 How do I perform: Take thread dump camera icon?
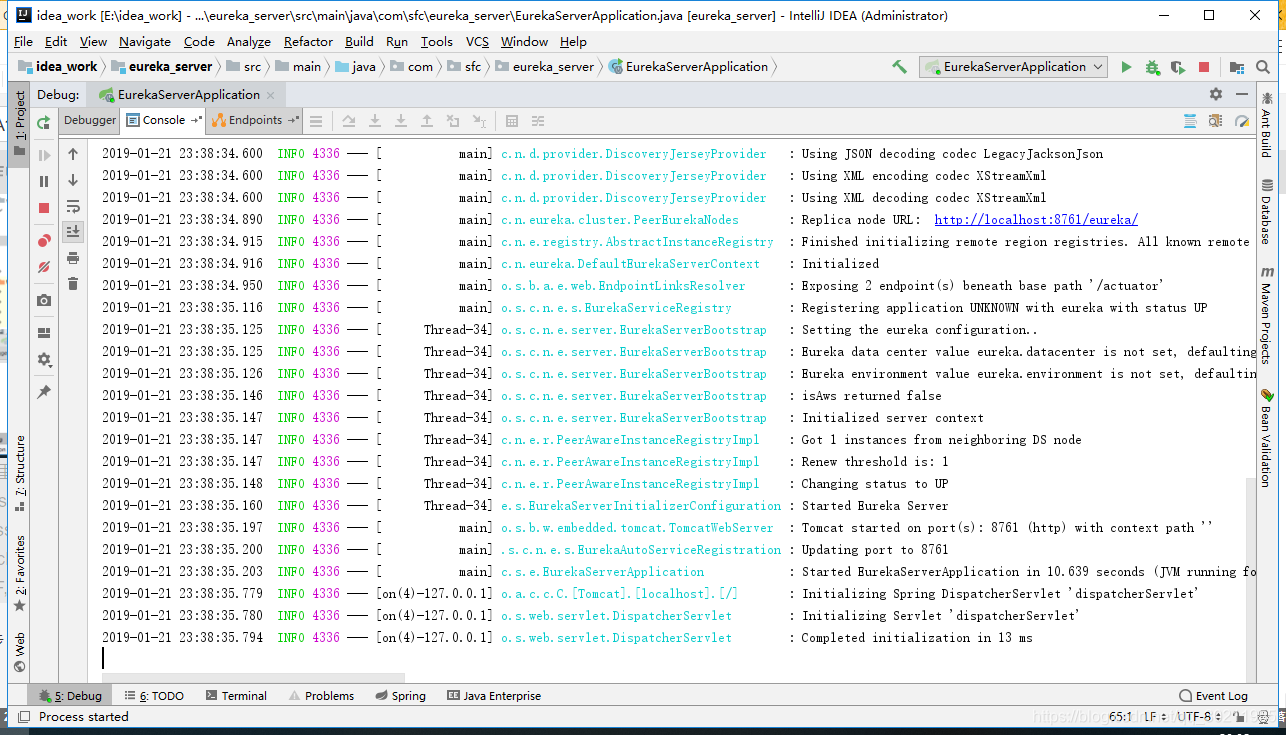[44, 300]
